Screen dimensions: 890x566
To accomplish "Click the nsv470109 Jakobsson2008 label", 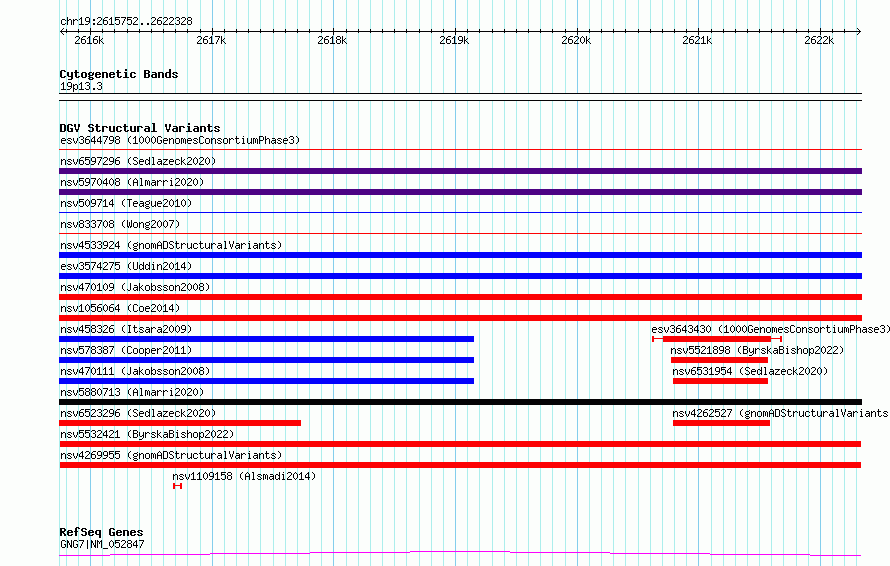I will click(x=135, y=287).
